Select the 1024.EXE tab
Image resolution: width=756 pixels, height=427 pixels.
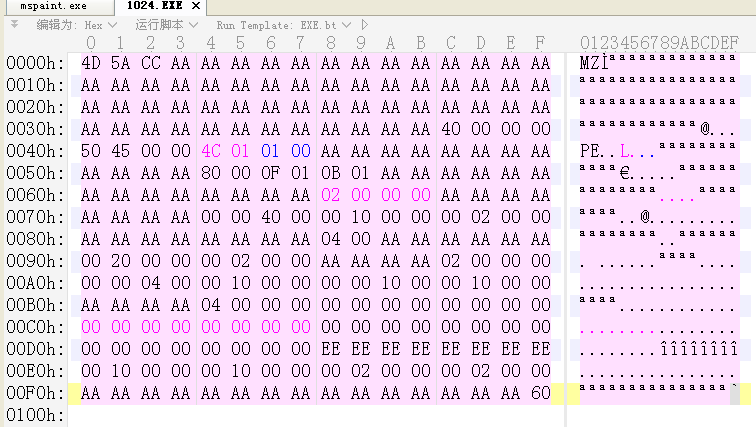point(154,6)
